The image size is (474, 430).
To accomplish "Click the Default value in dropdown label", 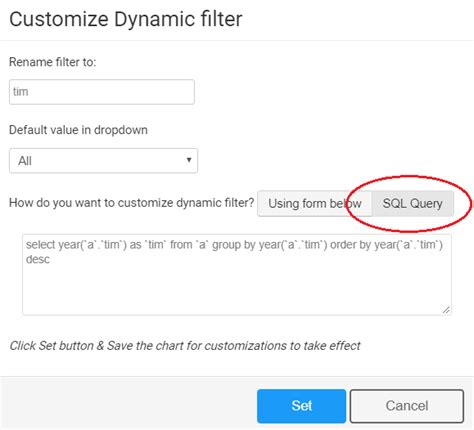I will point(78,130).
